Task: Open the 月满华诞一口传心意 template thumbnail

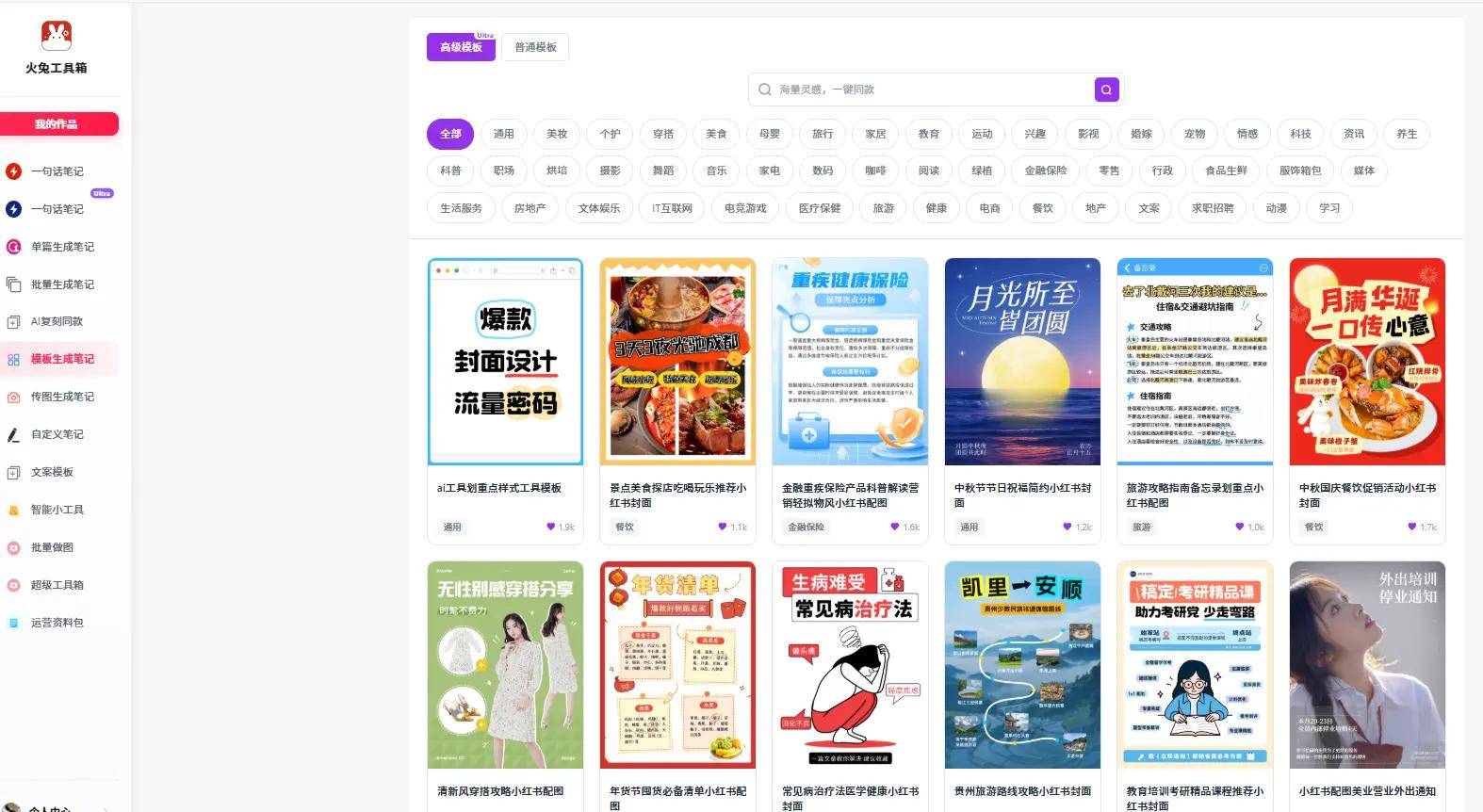Action: (1367, 362)
